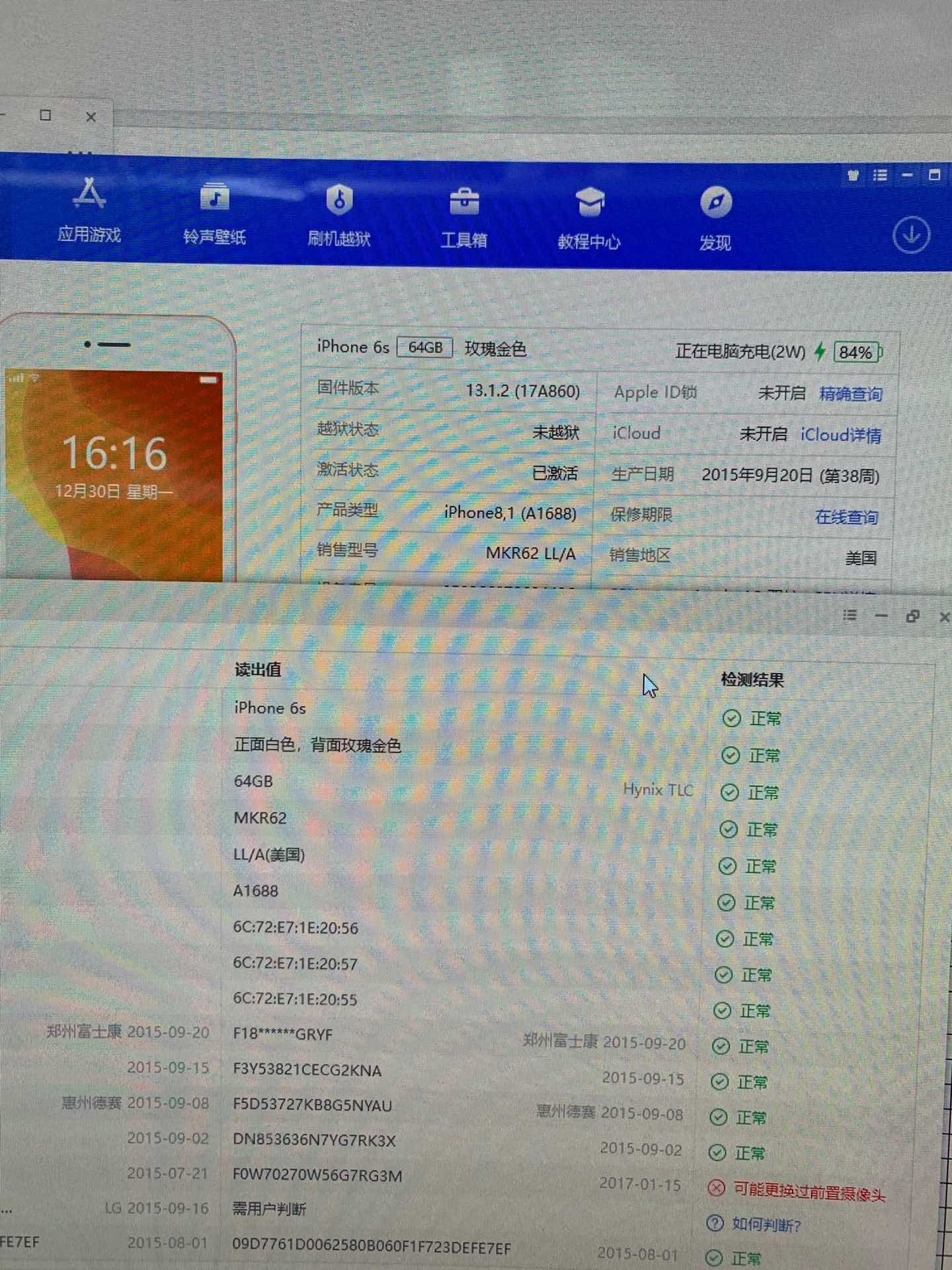Screen dimensions: 952x1270
Task: Open the list menu icon in blue title bar
Action: point(880,175)
